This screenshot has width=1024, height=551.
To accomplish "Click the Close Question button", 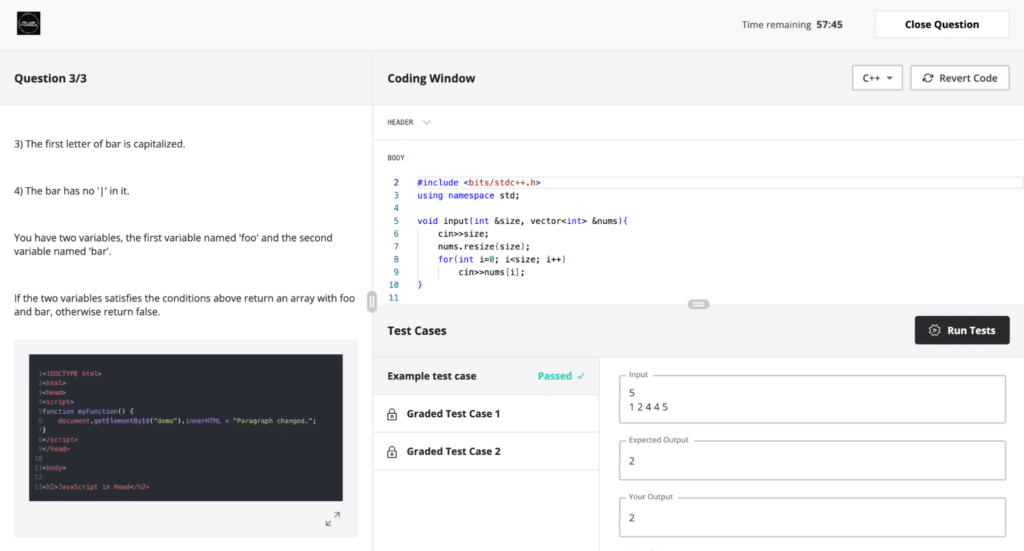I will tap(941, 24).
